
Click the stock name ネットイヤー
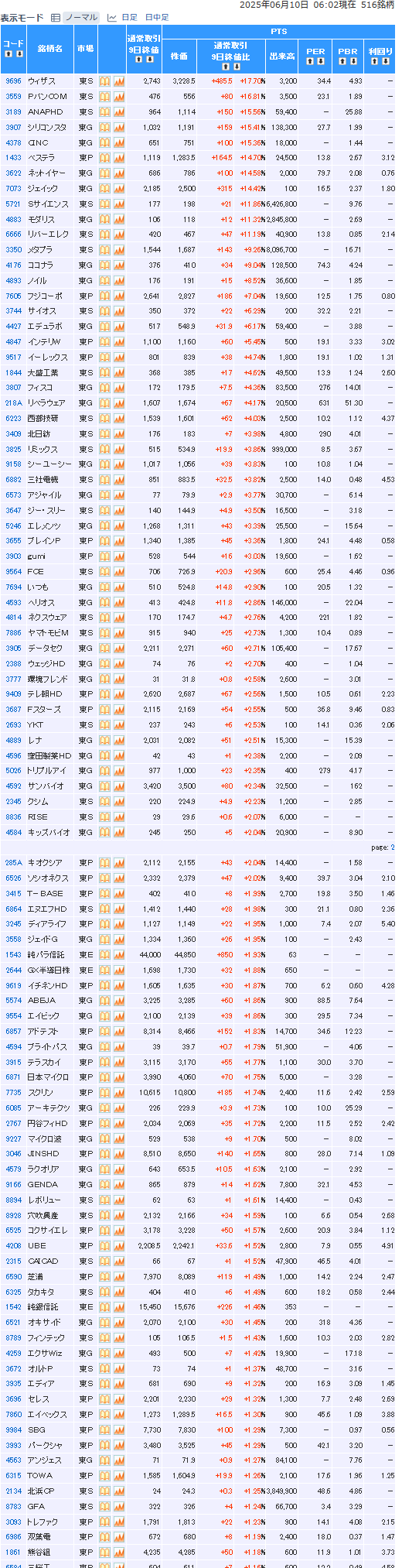point(47,173)
